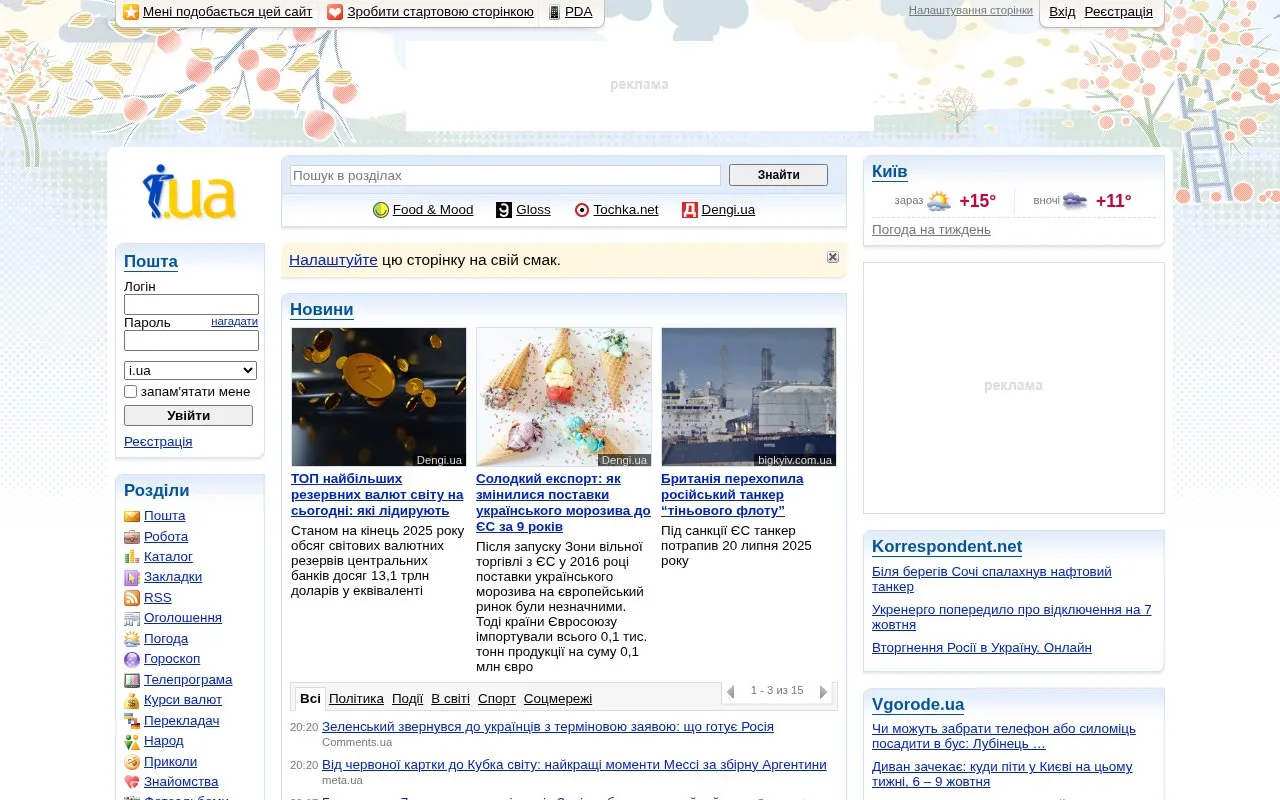Open 'Реєстрація' link under login form

(158, 442)
